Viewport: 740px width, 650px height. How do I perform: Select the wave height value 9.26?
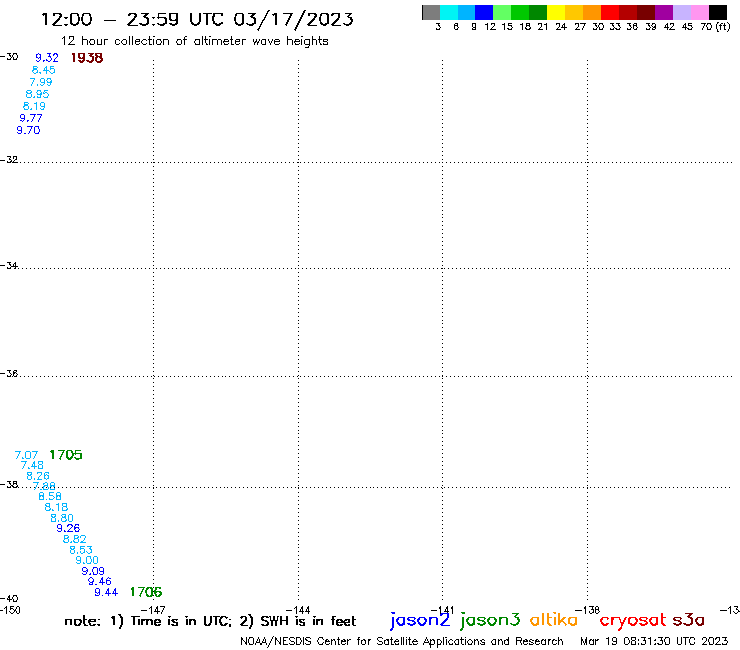point(68,528)
